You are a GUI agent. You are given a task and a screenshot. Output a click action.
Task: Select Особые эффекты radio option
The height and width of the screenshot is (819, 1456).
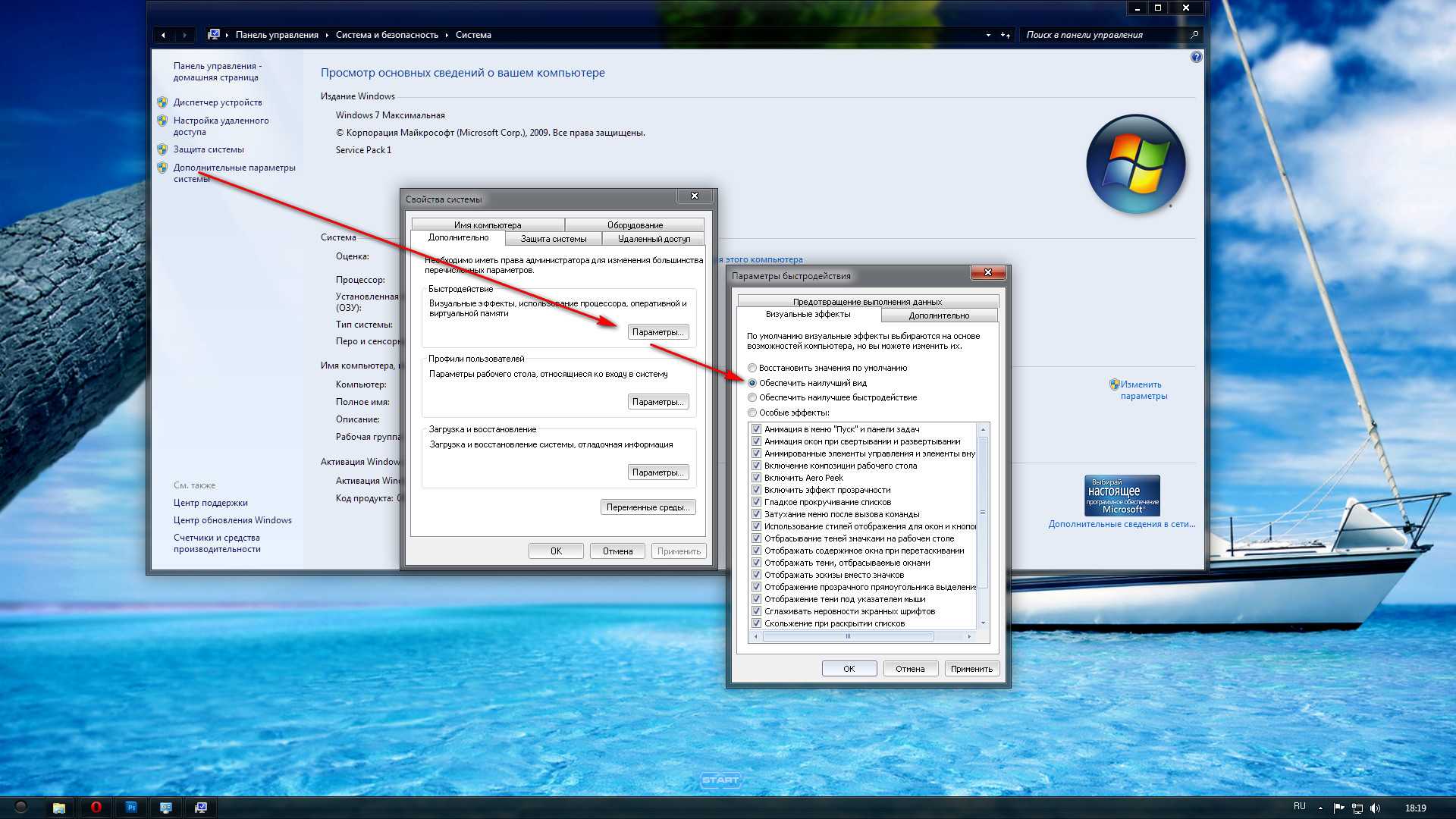point(788,413)
